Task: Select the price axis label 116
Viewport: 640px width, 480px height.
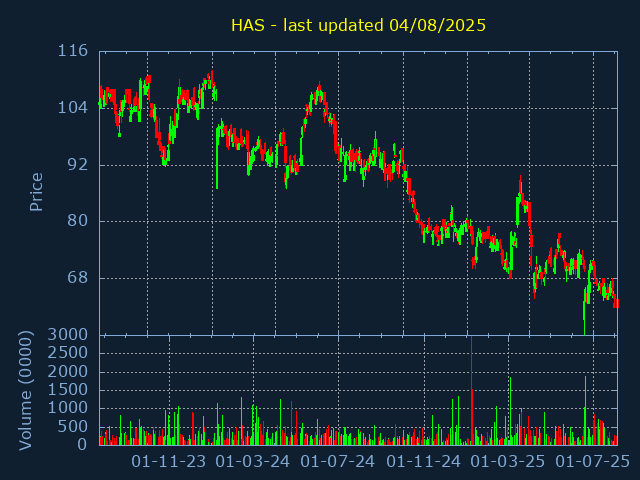Action: pyautogui.click(x=73, y=51)
